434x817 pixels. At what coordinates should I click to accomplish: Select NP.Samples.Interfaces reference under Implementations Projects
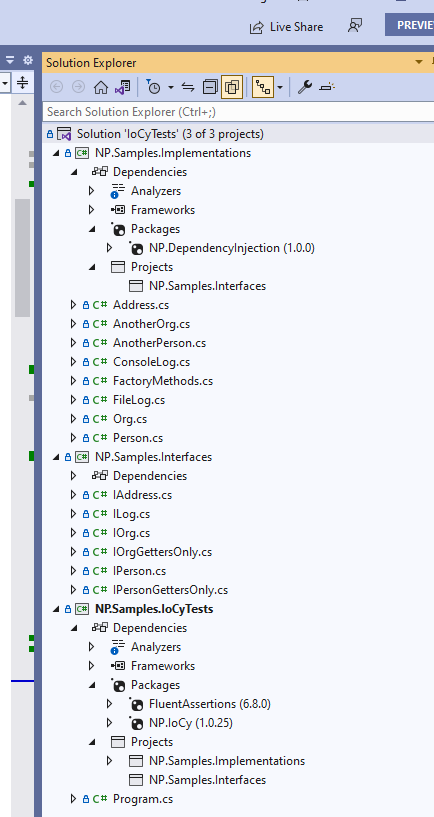point(207,286)
